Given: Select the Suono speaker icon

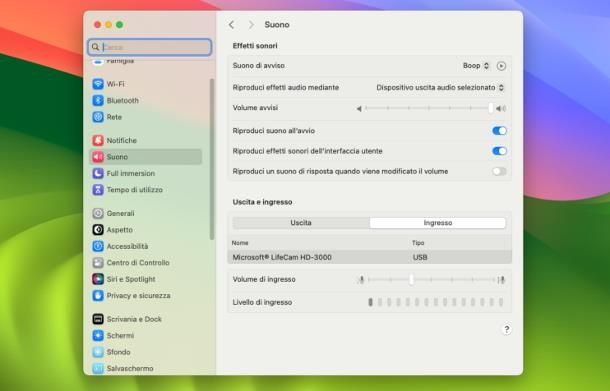Looking at the screenshot, I should pos(98,157).
